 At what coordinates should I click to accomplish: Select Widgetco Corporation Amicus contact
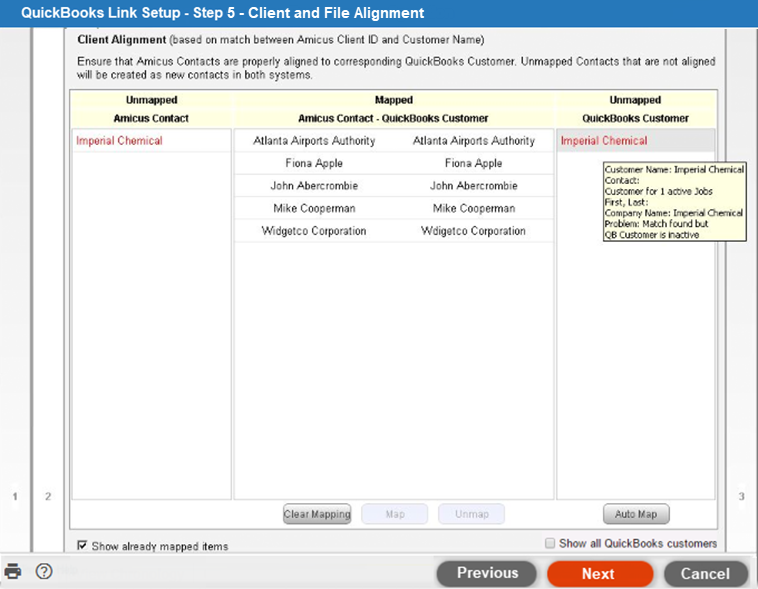pos(314,231)
